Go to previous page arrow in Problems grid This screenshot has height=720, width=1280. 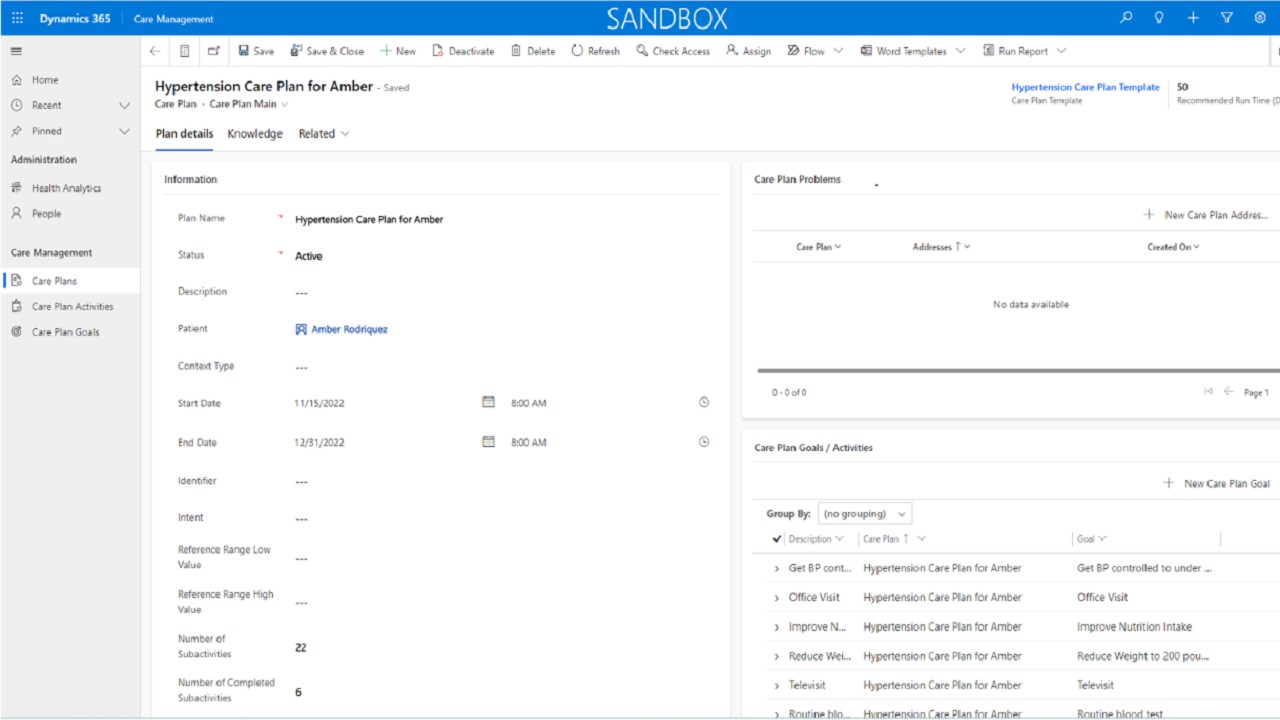[x=1229, y=392]
